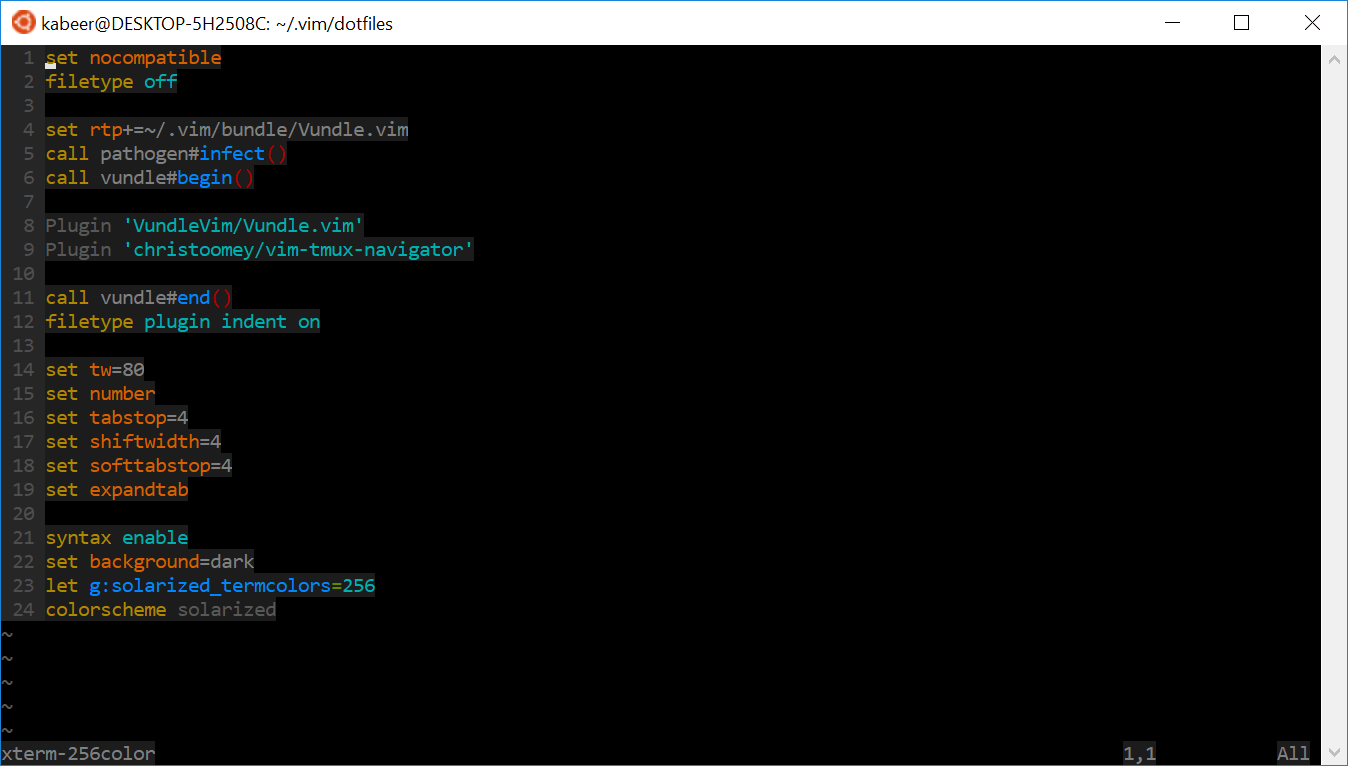Click the 'set number' line
This screenshot has height=766, width=1348.
100,394
